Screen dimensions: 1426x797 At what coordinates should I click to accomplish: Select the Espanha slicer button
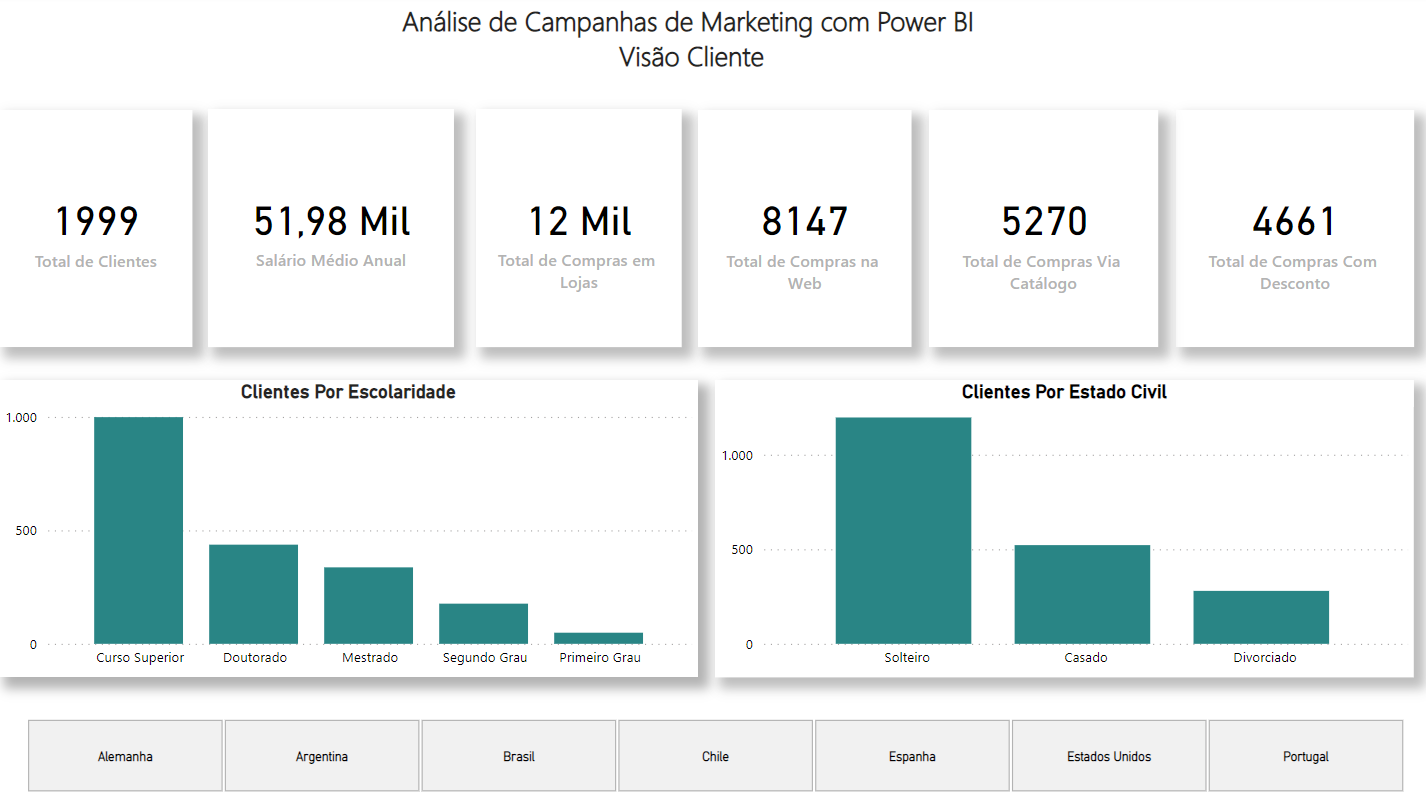pos(912,756)
